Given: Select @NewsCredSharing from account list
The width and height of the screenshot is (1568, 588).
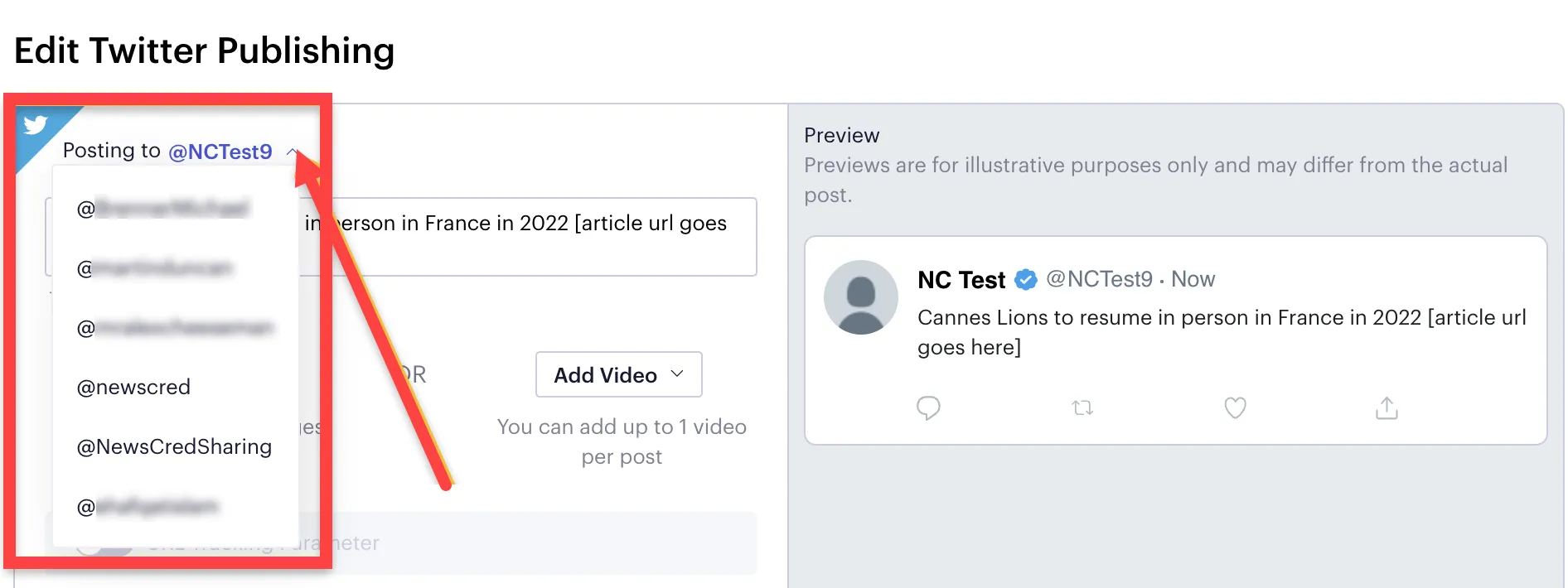Looking at the screenshot, I should tap(174, 446).
